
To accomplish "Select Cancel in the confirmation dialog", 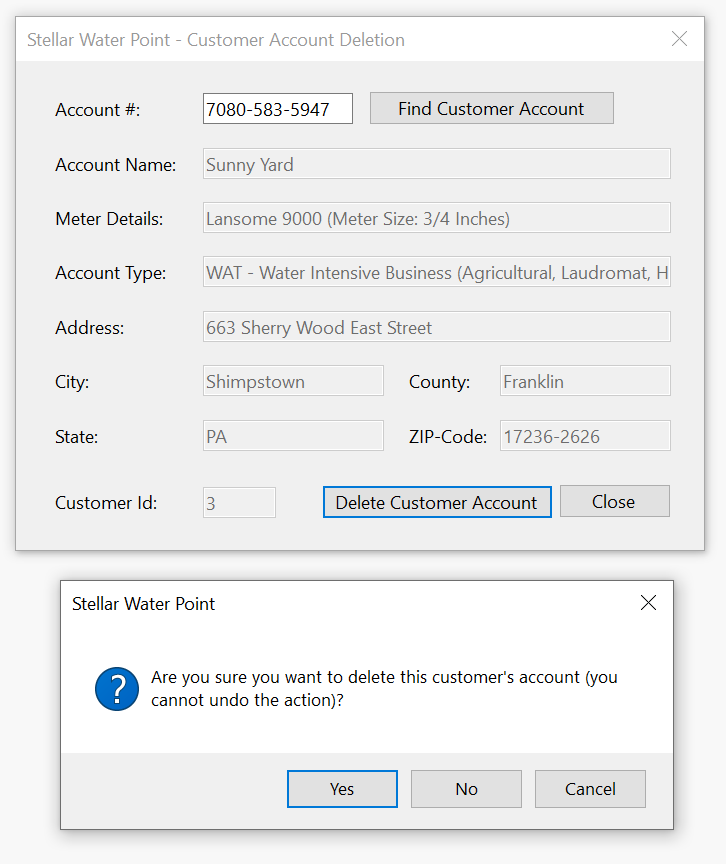I will coord(590,789).
